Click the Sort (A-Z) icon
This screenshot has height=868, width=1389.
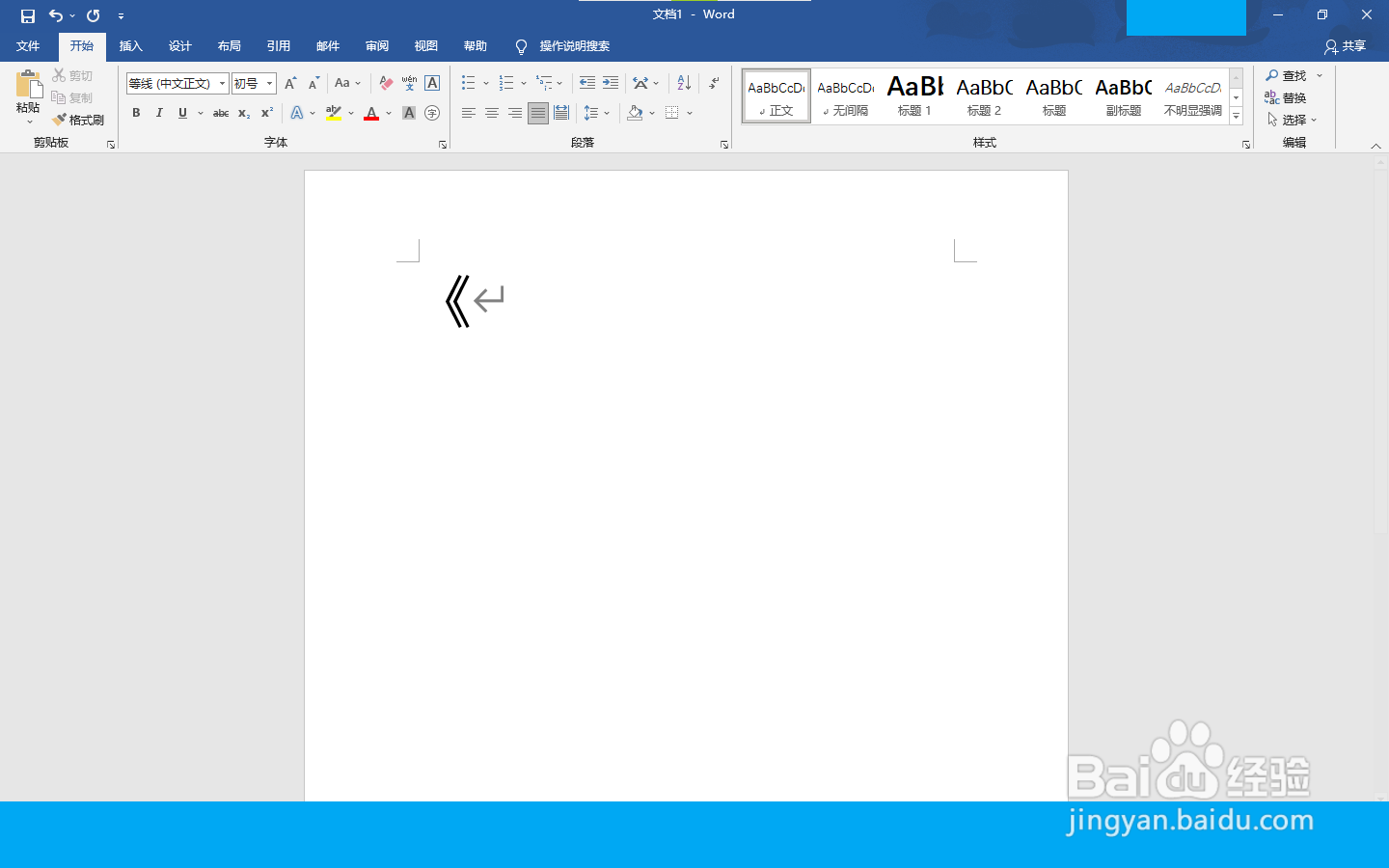point(684,83)
